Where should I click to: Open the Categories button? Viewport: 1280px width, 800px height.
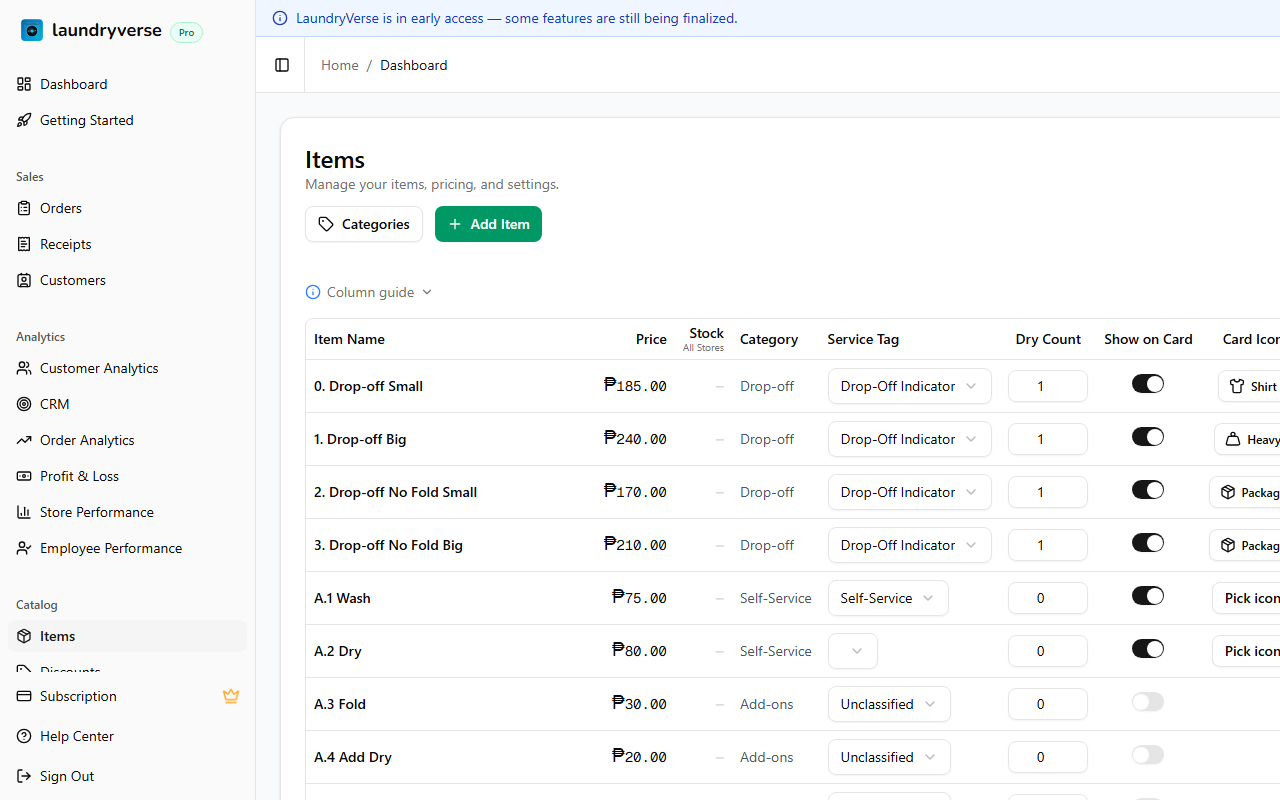[364, 224]
